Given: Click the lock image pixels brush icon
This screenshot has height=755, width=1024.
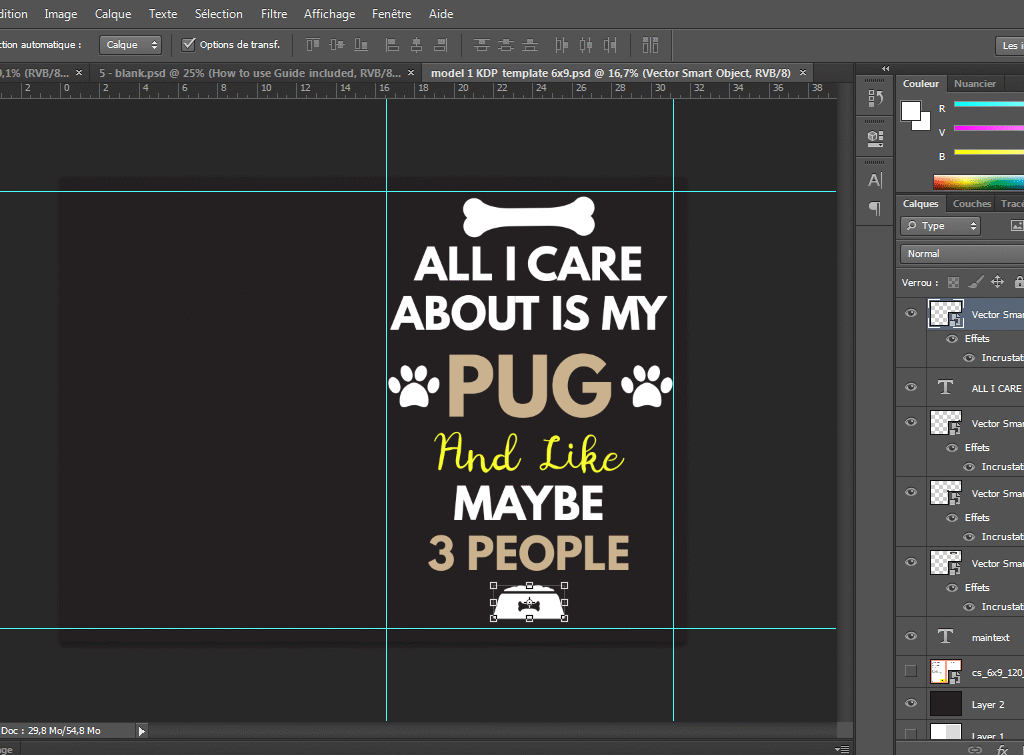Looking at the screenshot, I should [x=976, y=283].
